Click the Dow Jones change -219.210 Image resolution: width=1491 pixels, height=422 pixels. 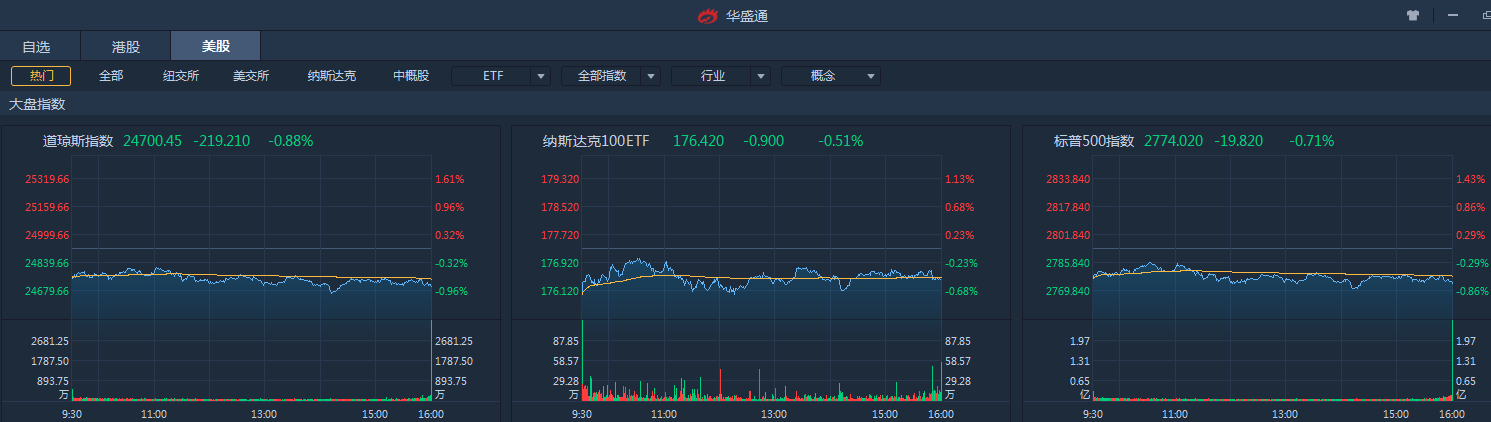[222, 141]
